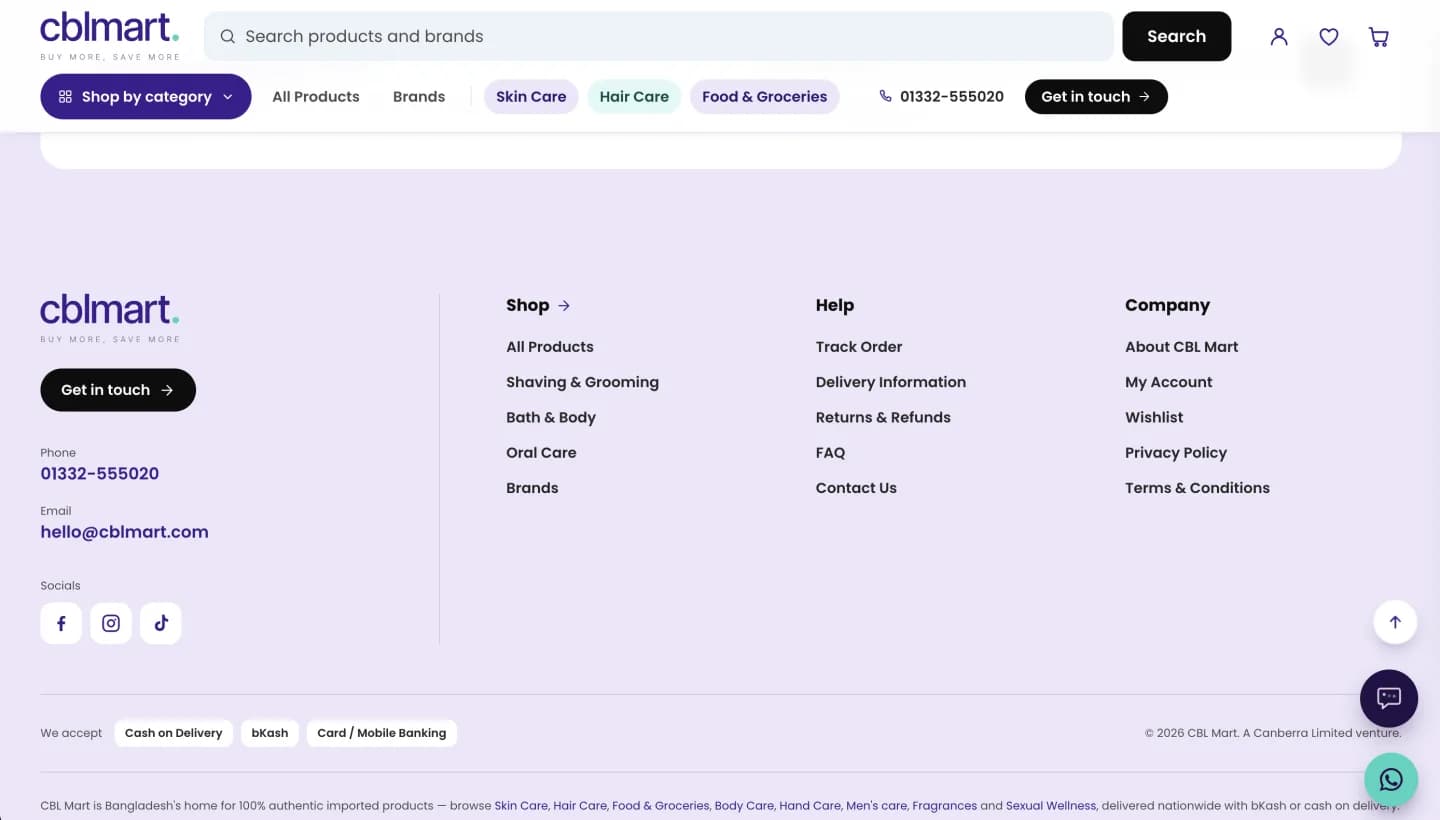Viewport: 1440px width, 820px height.
Task: Open Brands in the navigation bar
Action: tap(419, 97)
